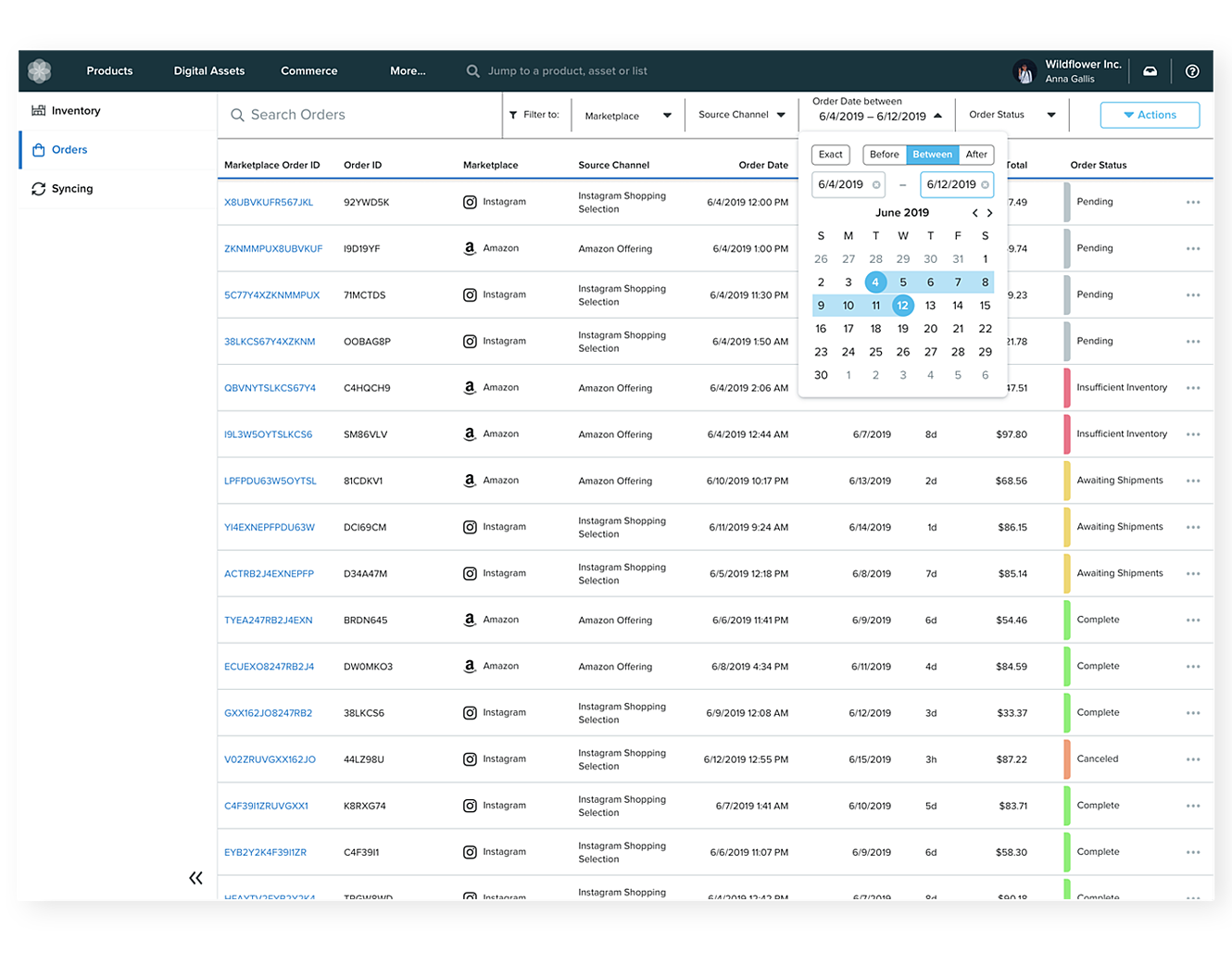Image resolution: width=1232 pixels, height=977 pixels.
Task: Go to Syncing section
Action: point(118,189)
